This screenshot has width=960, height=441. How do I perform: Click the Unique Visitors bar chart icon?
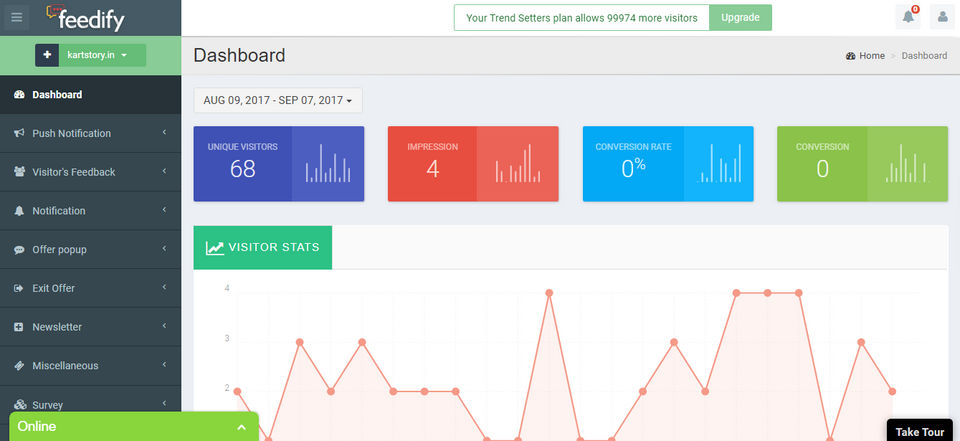[328, 164]
